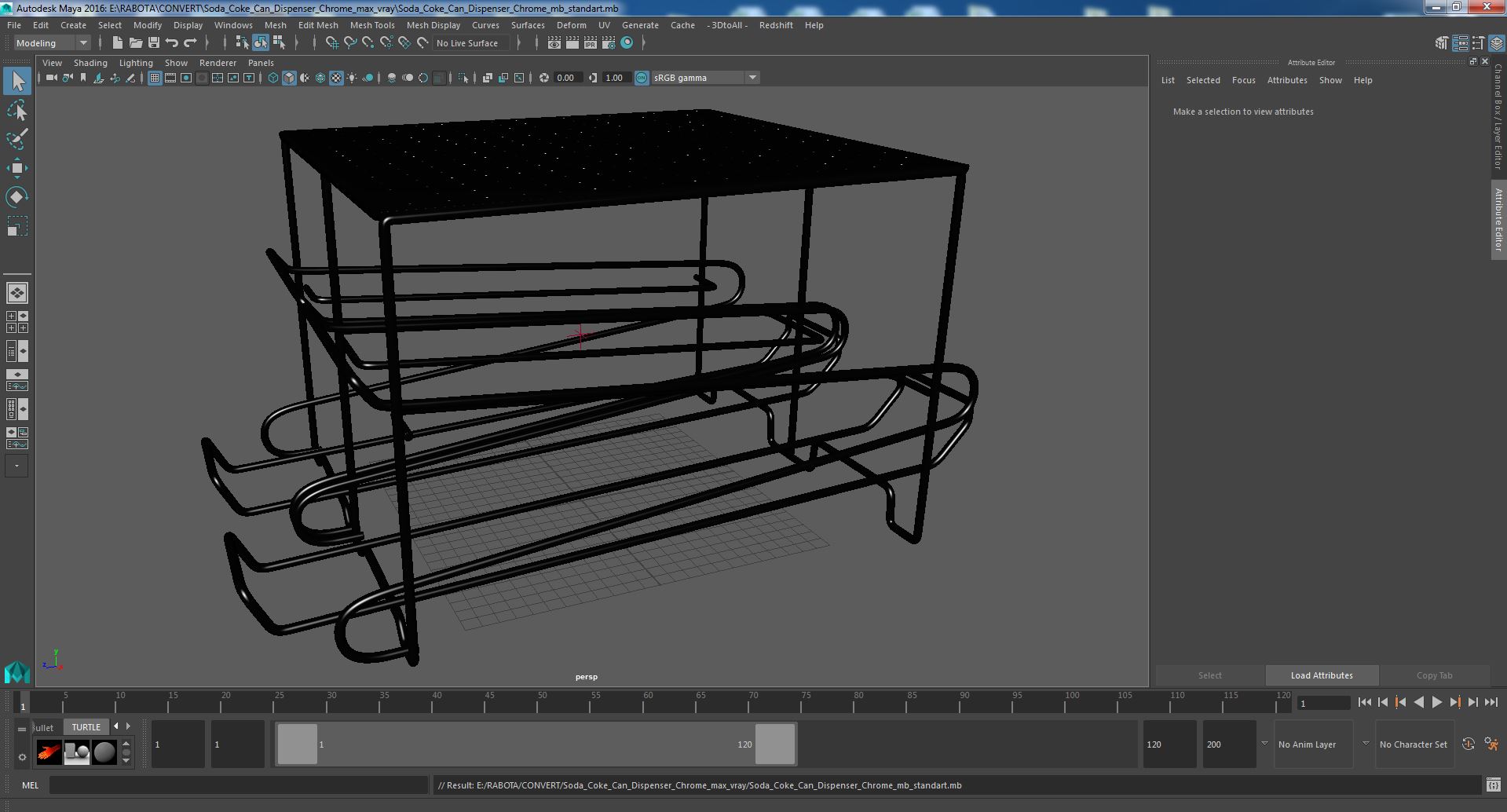The image size is (1507, 812).
Task: Switch to four-view layout icon
Action: (x=17, y=322)
